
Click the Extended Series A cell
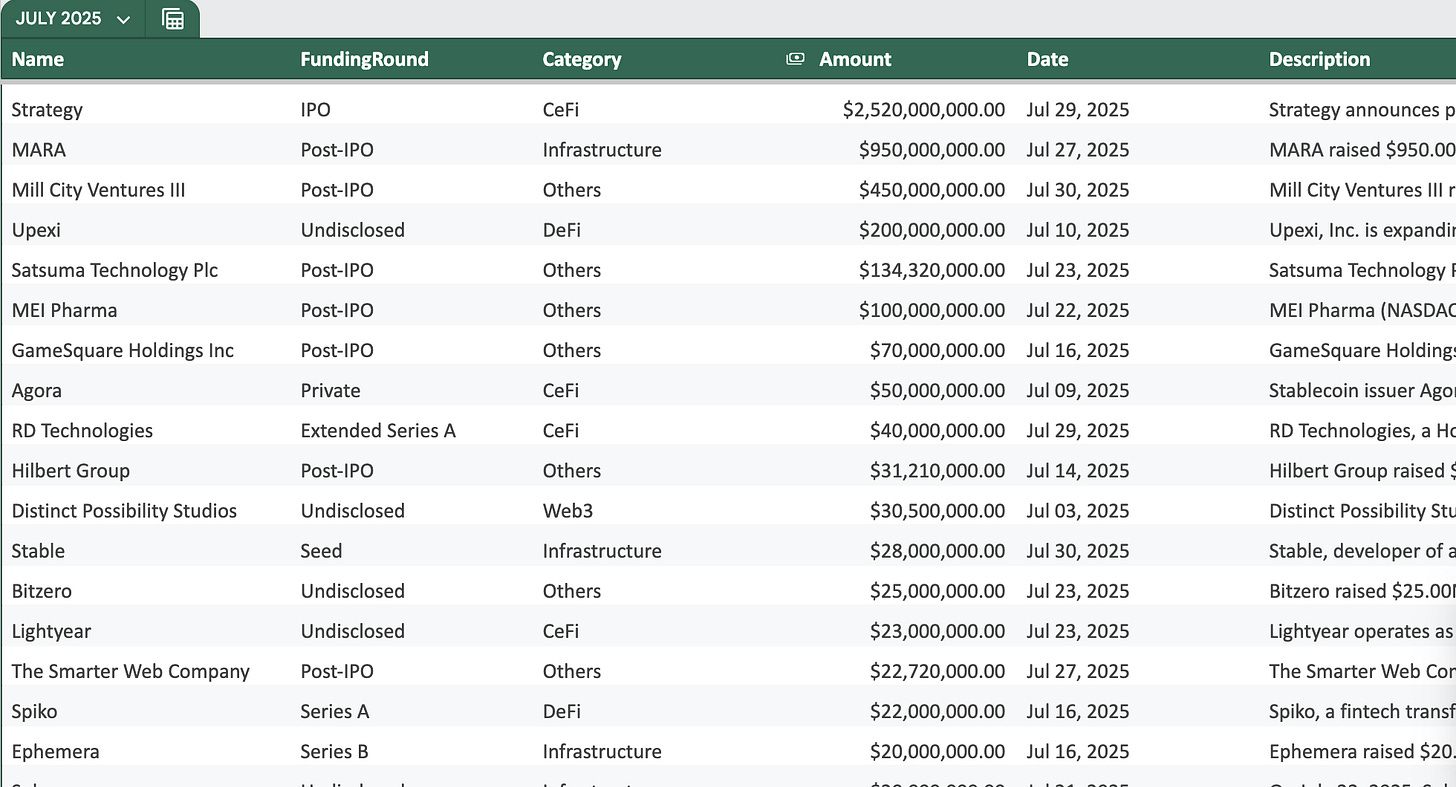coord(378,430)
